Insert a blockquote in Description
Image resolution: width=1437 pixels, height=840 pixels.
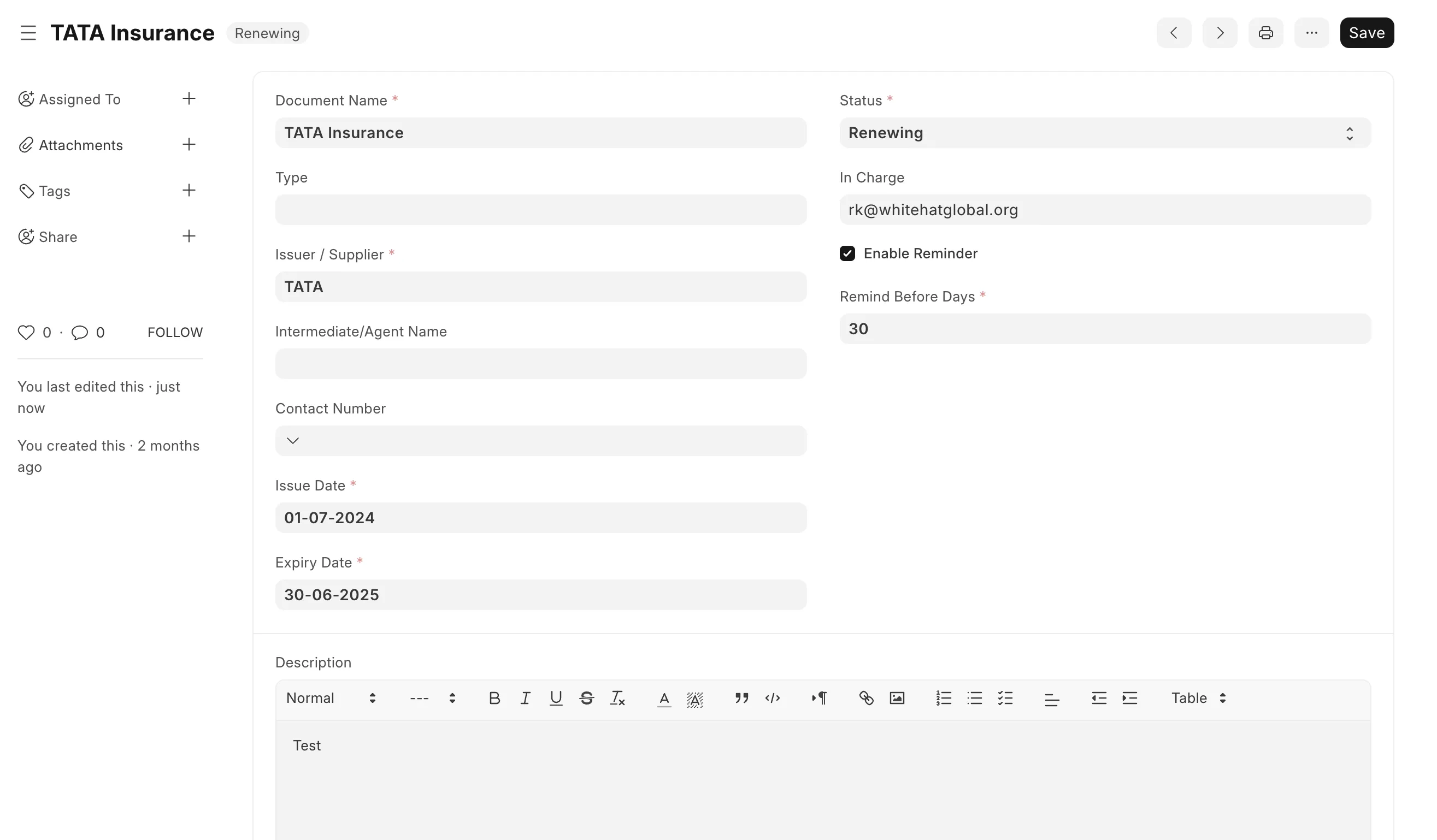[x=742, y=698]
